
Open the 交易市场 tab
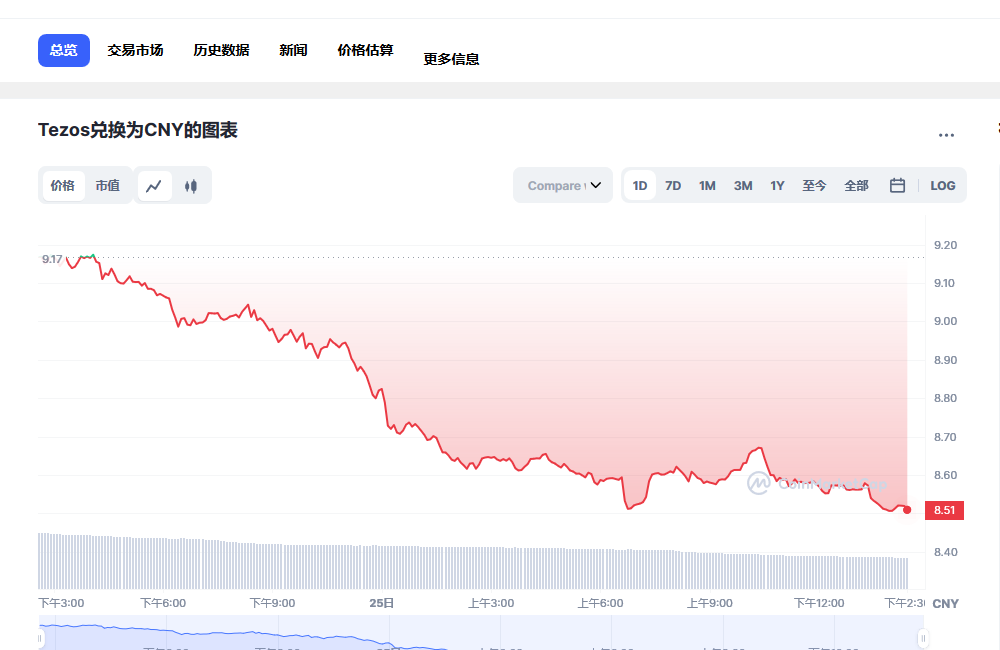point(135,50)
